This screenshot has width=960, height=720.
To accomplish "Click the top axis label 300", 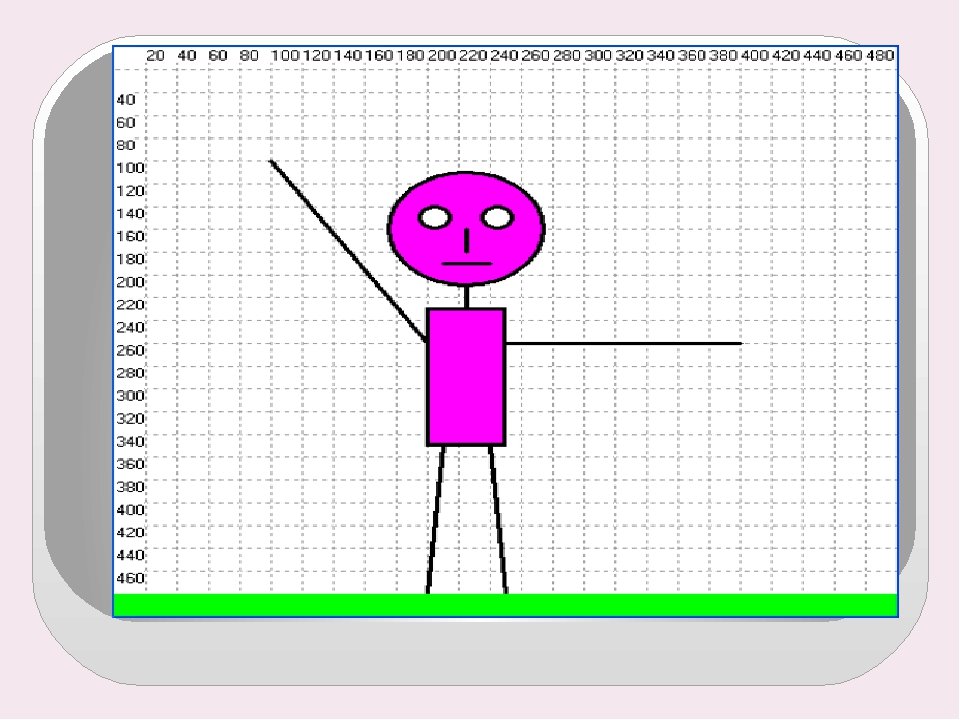I will click(598, 56).
